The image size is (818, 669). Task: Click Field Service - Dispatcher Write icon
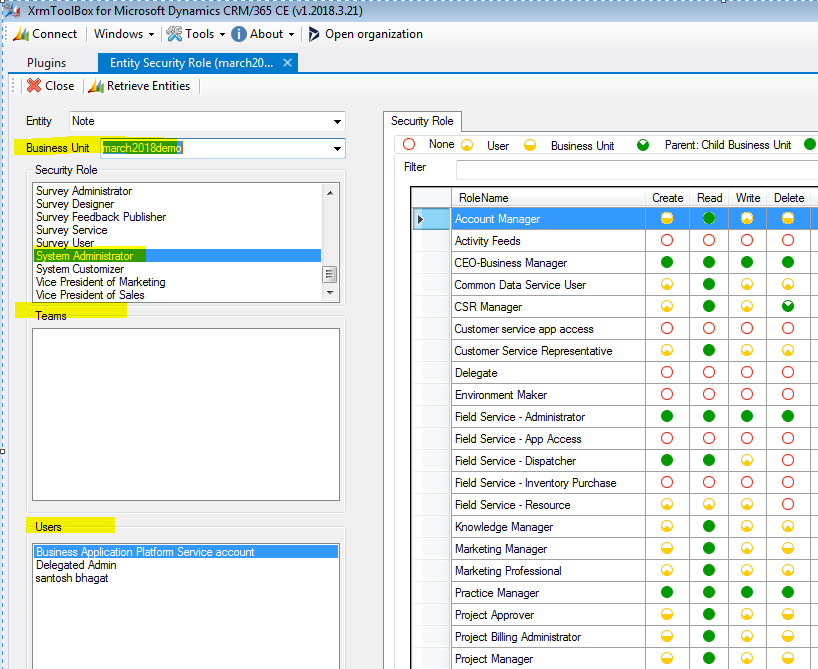tap(747, 460)
